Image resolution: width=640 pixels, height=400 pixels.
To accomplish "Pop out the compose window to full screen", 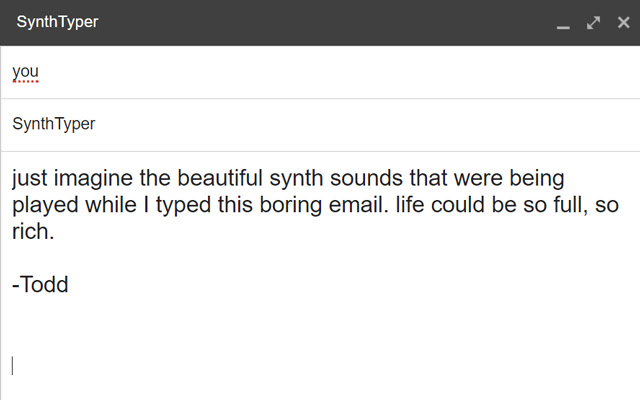I will tap(594, 23).
